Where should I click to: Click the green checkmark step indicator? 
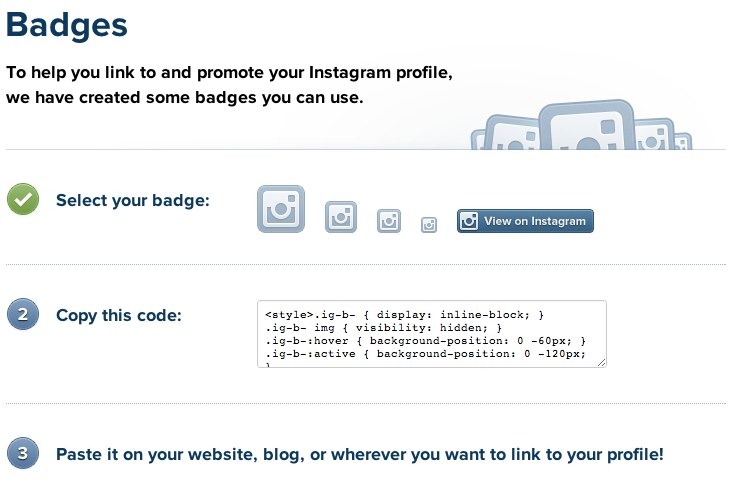click(23, 199)
